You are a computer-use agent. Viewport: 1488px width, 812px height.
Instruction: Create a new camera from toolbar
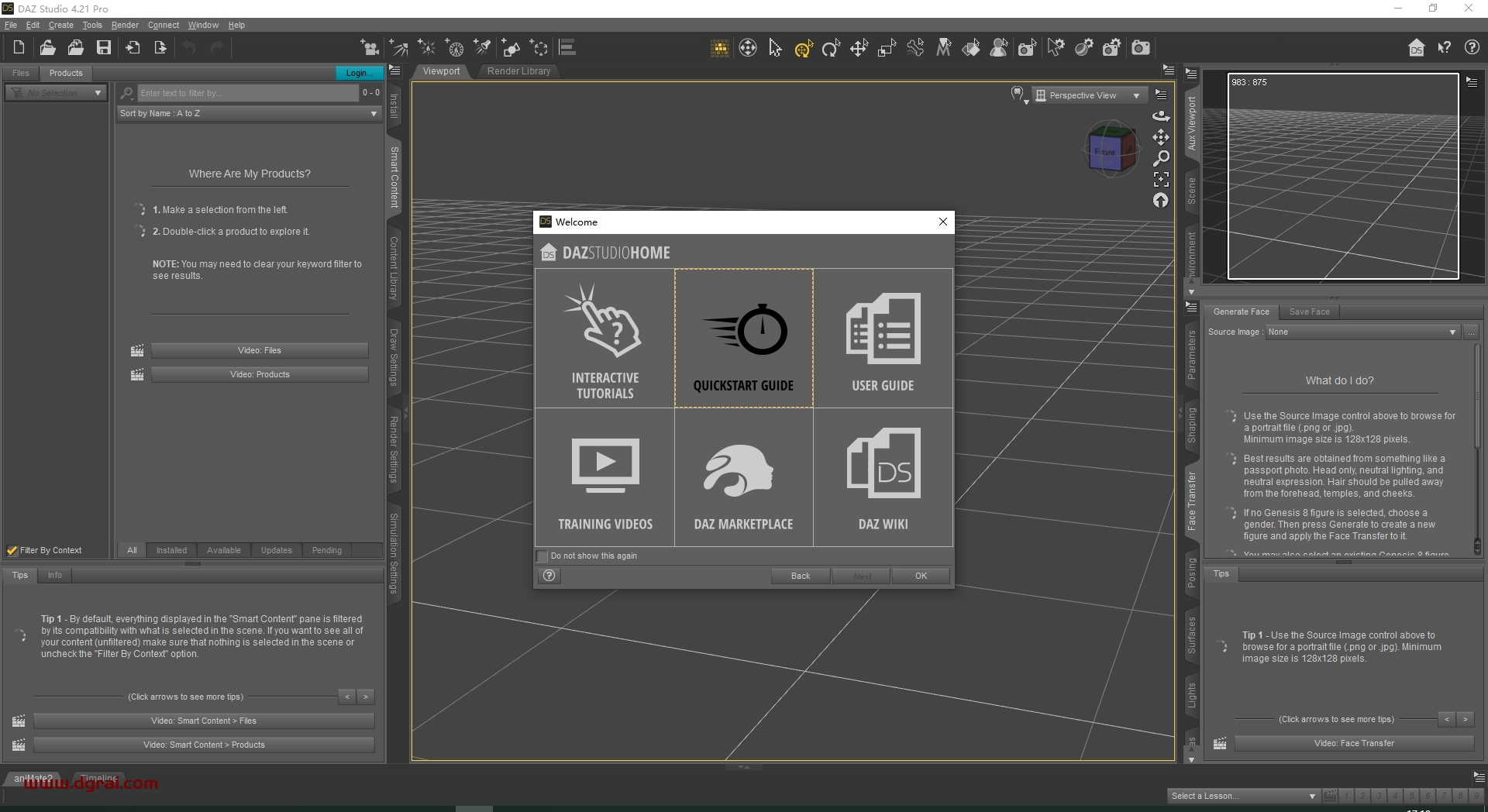pos(370,48)
